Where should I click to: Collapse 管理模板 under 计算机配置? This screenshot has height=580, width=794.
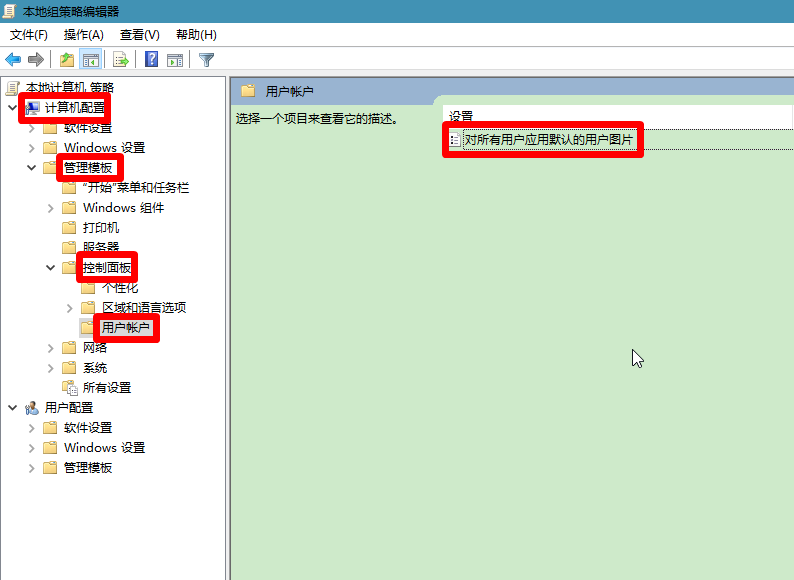tap(31, 168)
